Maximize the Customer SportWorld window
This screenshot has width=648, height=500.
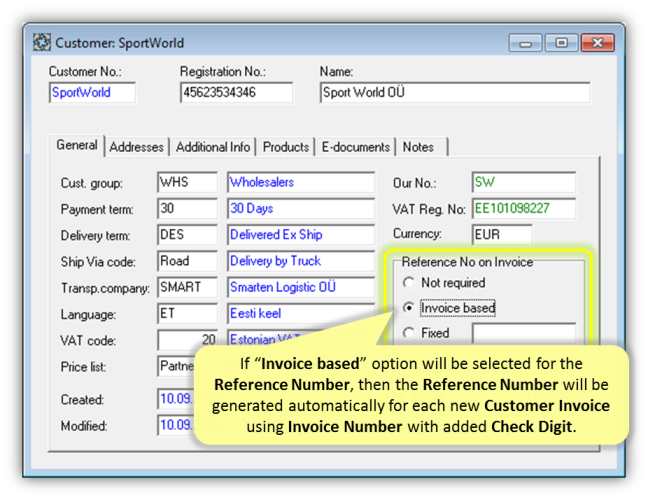[561, 43]
